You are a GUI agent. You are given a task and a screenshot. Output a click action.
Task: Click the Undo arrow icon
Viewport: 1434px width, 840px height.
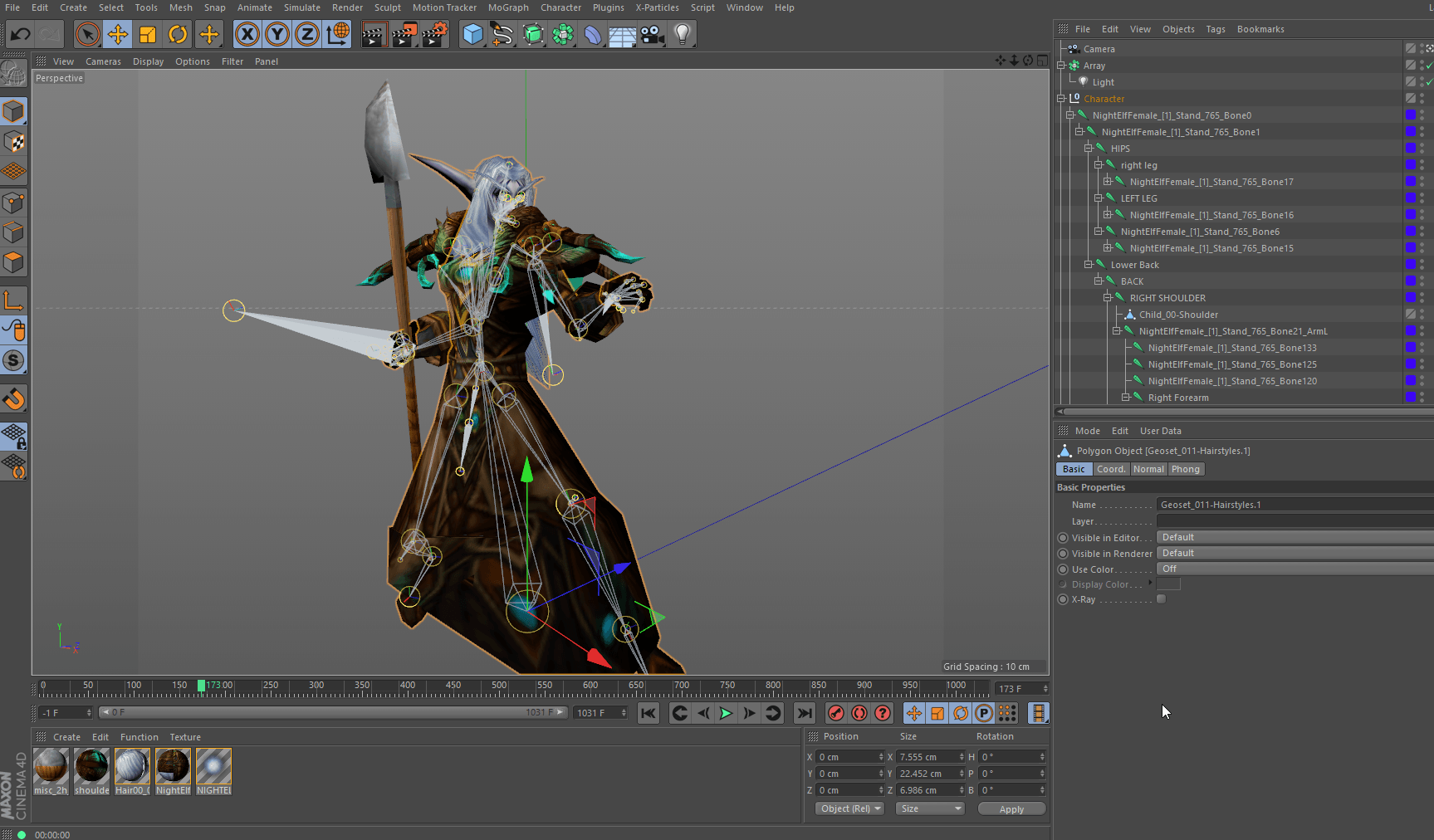pyautogui.click(x=21, y=34)
